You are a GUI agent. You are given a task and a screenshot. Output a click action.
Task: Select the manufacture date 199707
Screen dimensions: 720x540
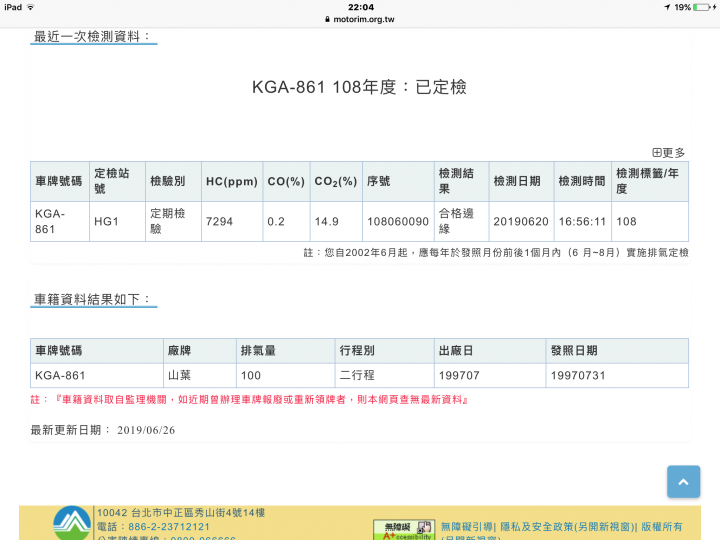[490, 376]
